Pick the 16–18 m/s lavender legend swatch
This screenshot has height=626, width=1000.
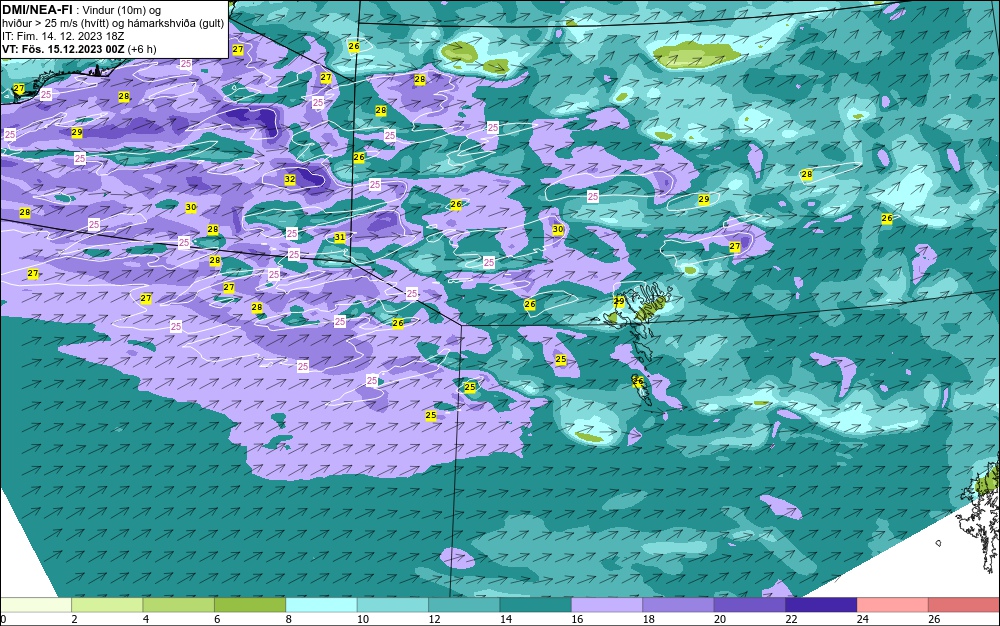click(x=607, y=605)
